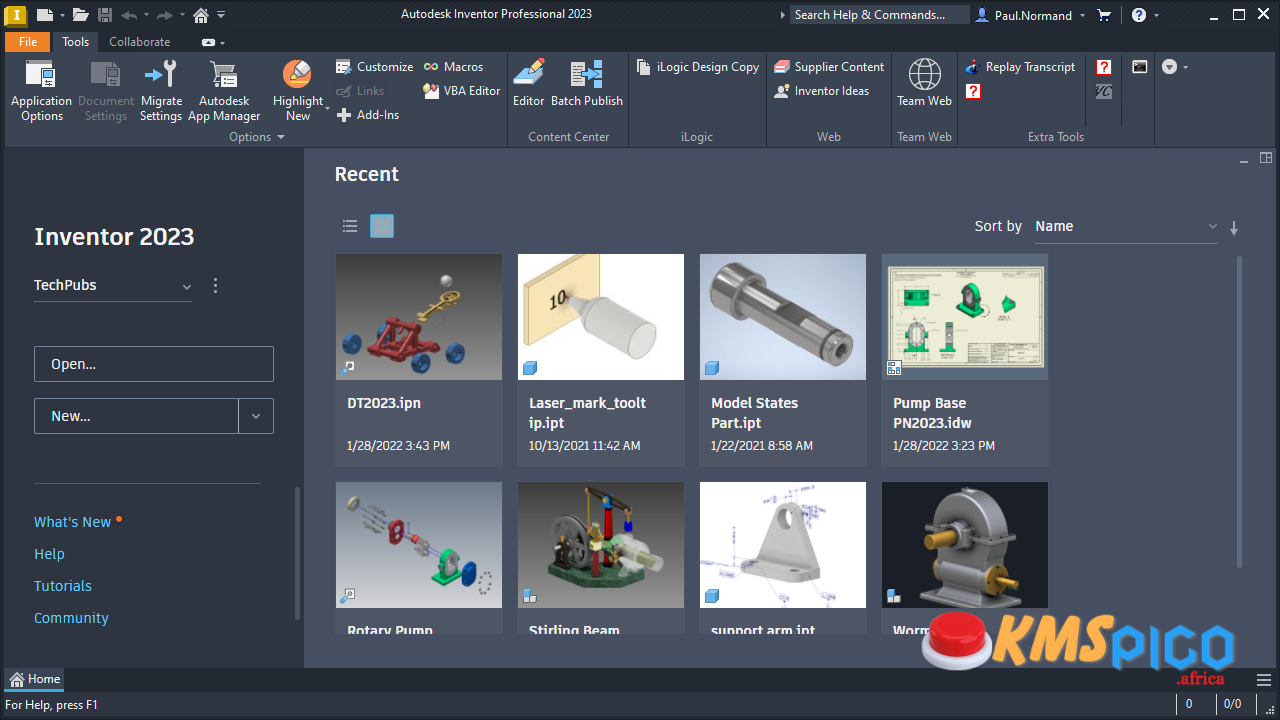1280x720 pixels.
Task: Select the '10/13/2021 11:42 AM' date text
Action: point(585,446)
